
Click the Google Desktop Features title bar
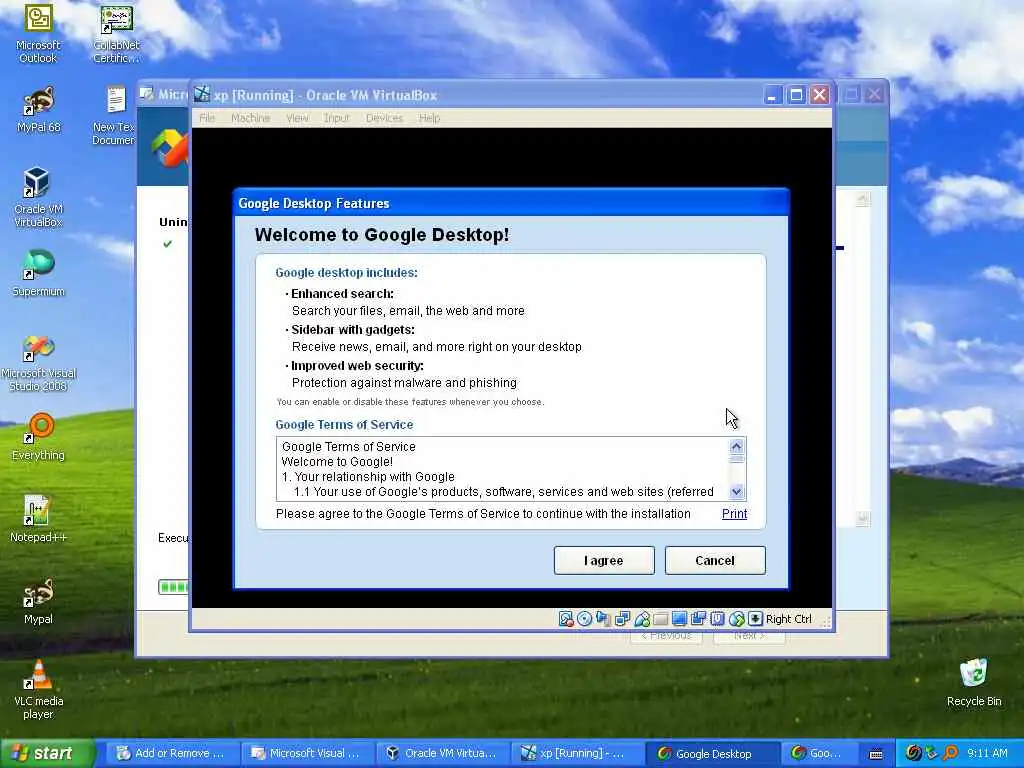point(511,203)
